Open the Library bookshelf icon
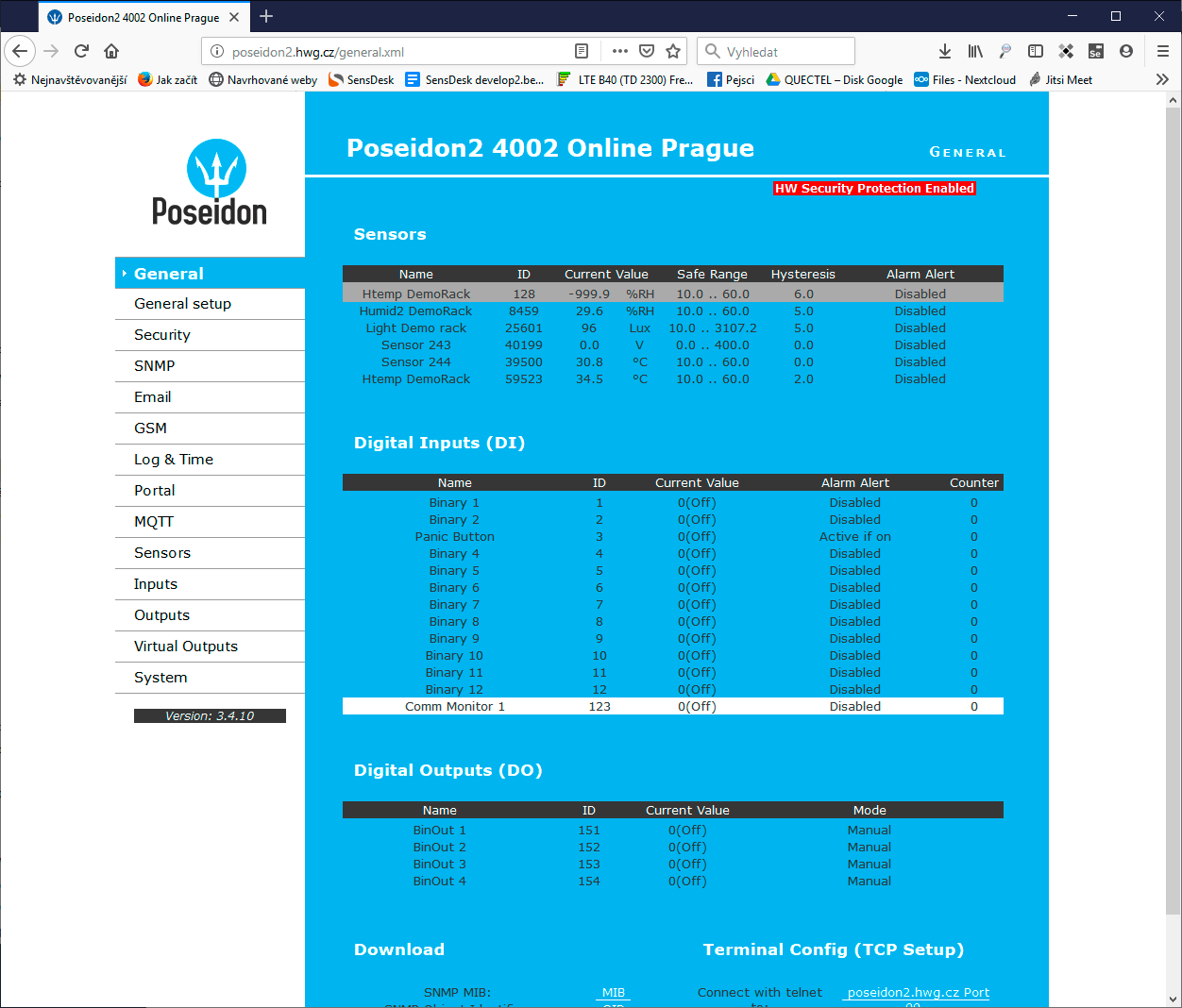Image resolution: width=1182 pixels, height=1008 pixels. 975,51
